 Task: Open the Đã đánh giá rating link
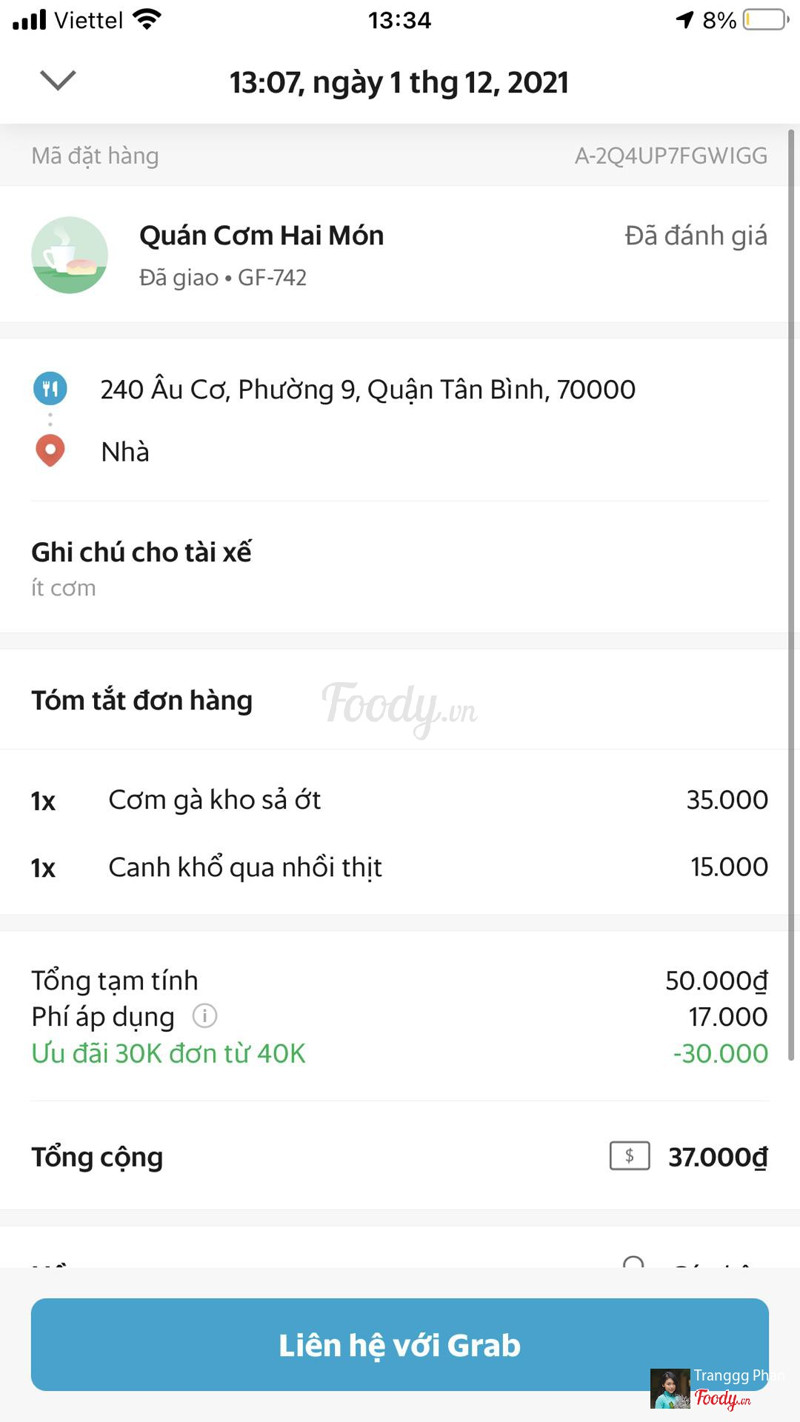click(x=696, y=235)
